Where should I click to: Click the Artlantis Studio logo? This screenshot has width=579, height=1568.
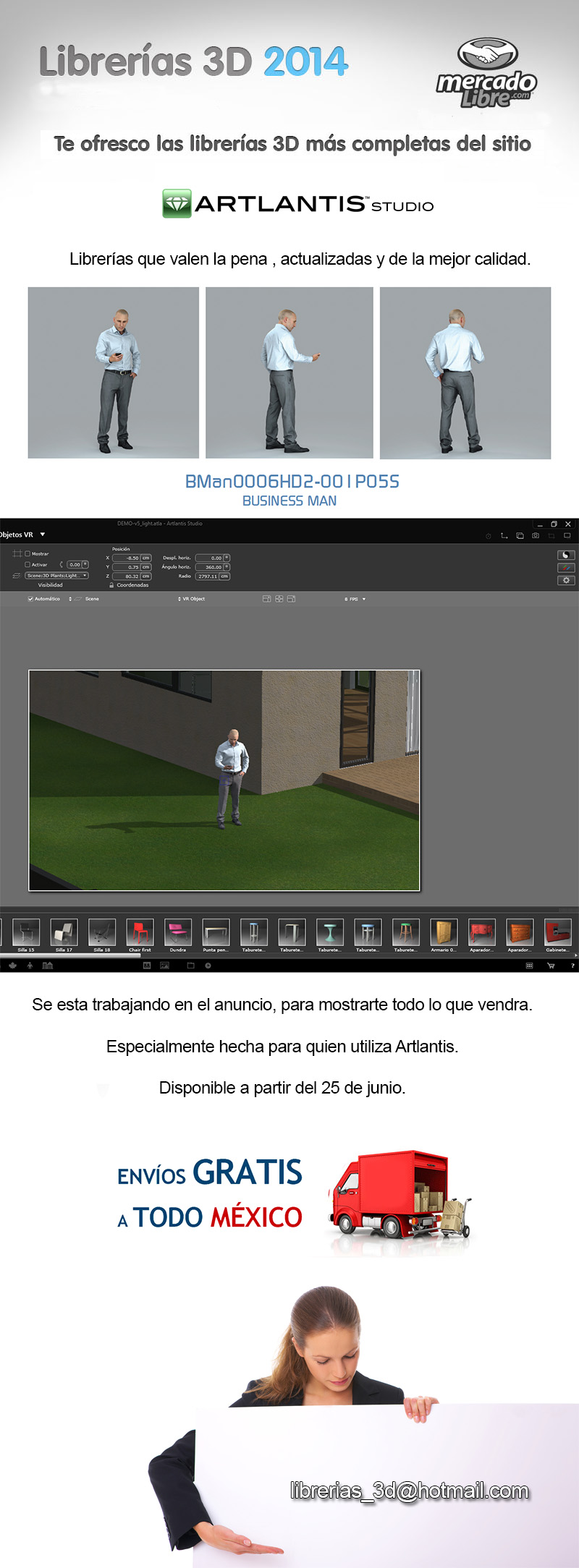click(x=297, y=204)
